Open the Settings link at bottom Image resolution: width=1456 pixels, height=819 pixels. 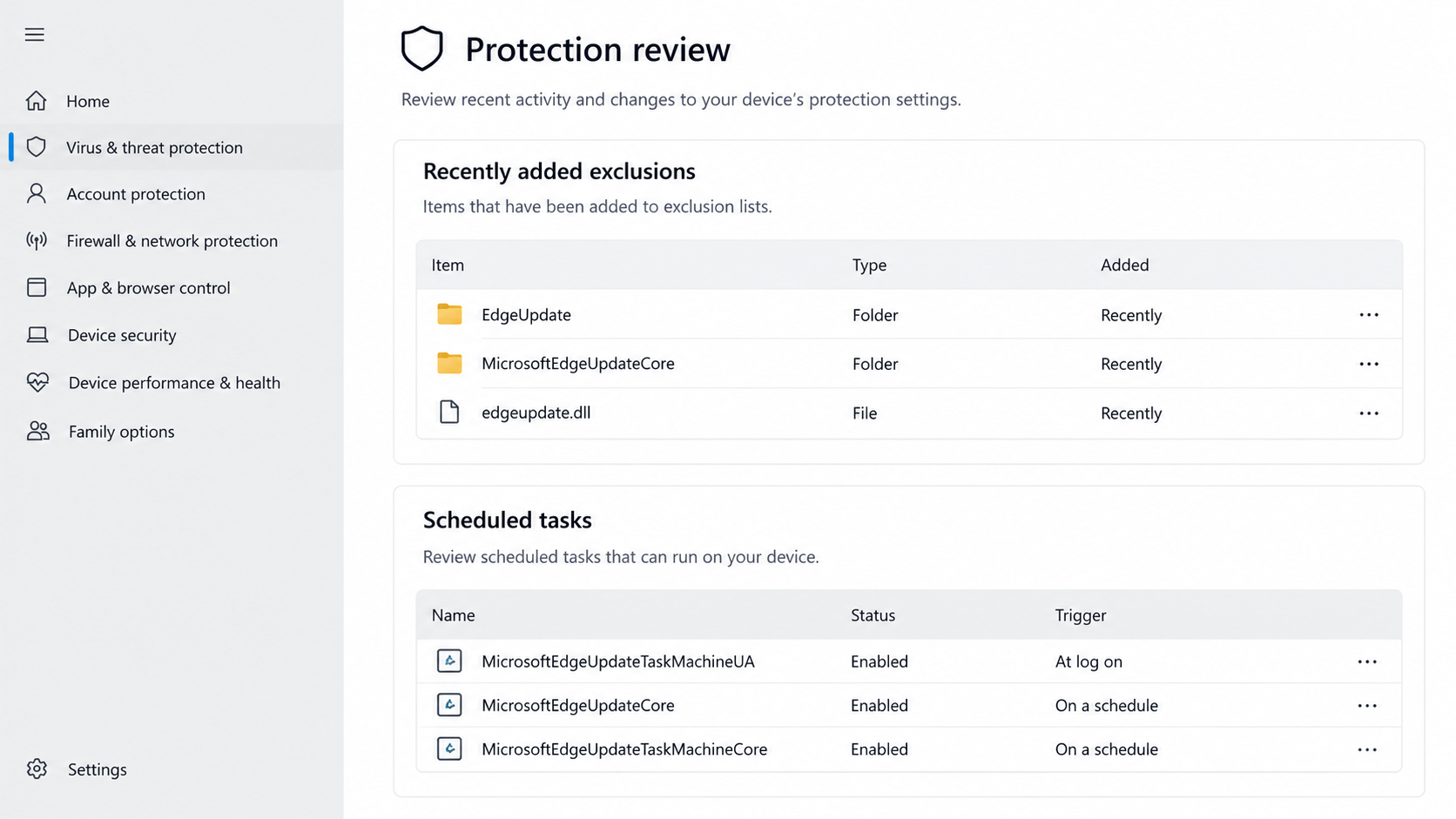click(97, 769)
